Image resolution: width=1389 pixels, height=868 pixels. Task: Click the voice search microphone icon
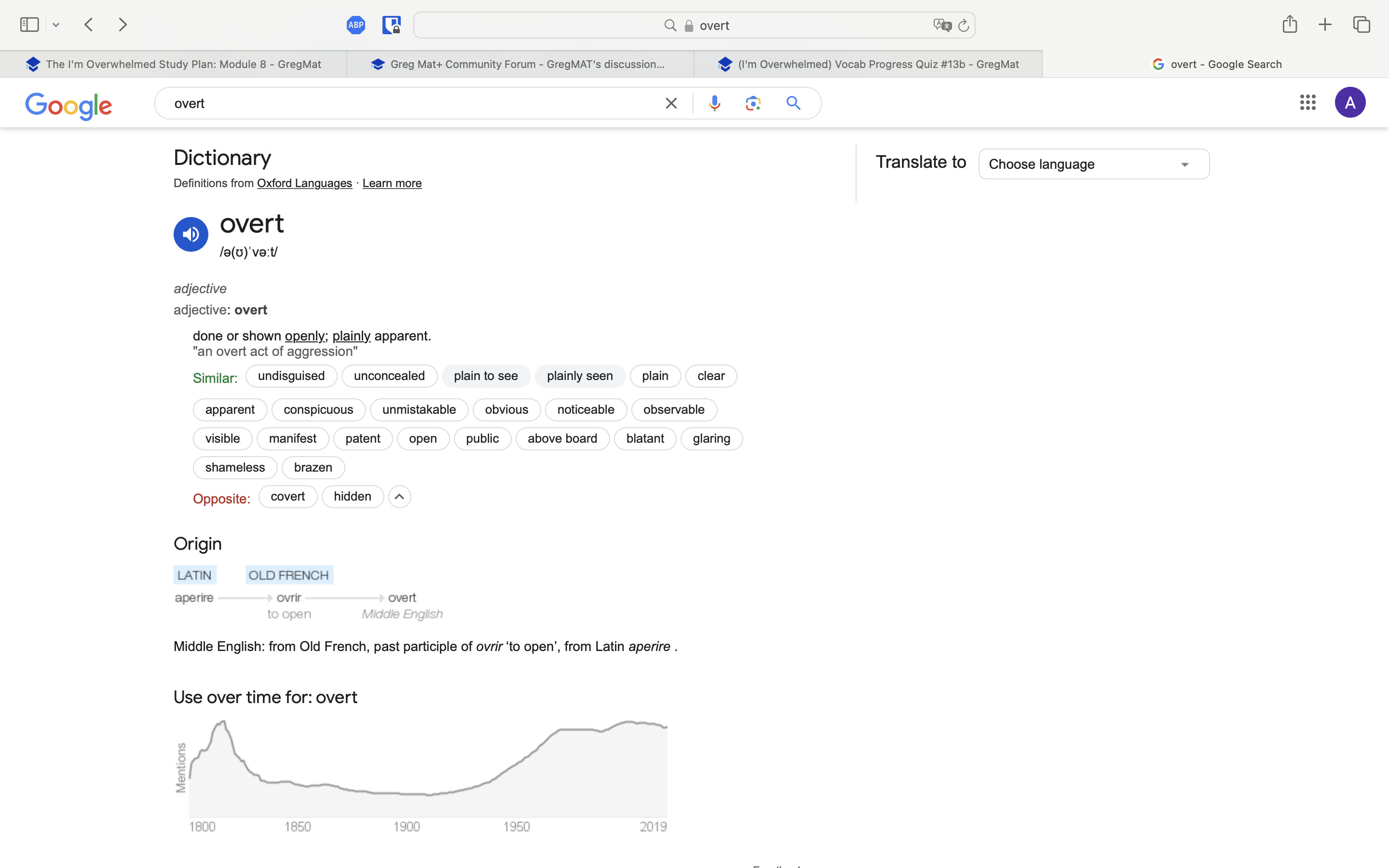coord(715,103)
